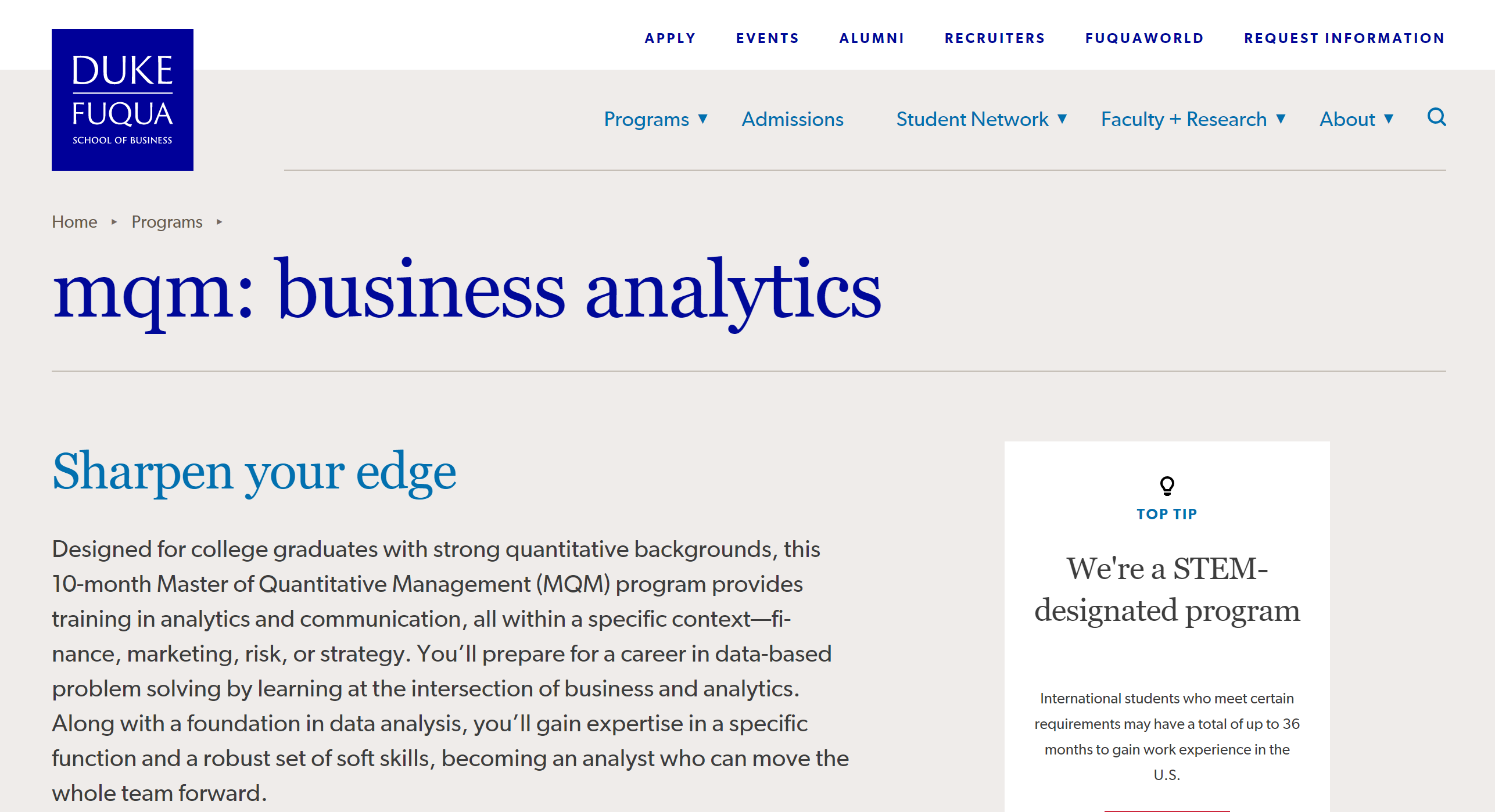Viewport: 1495px width, 812px height.
Task: Open the About menu item
Action: click(x=1347, y=119)
